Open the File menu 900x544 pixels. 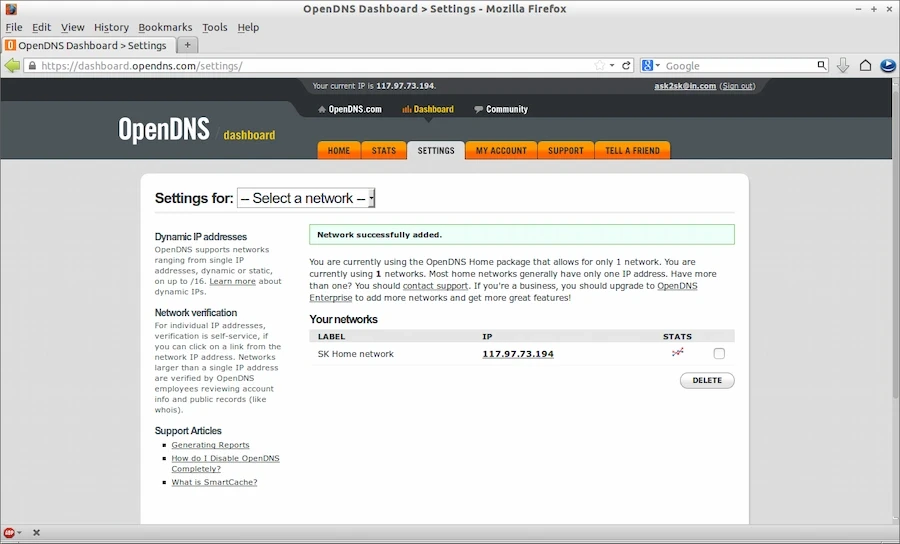pyautogui.click(x=14, y=28)
